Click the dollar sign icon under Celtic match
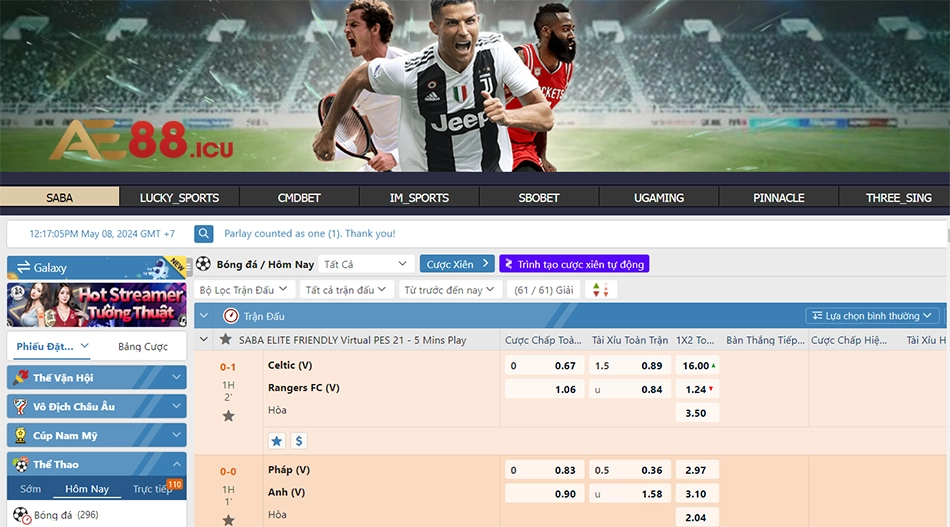950x527 pixels. 299,441
